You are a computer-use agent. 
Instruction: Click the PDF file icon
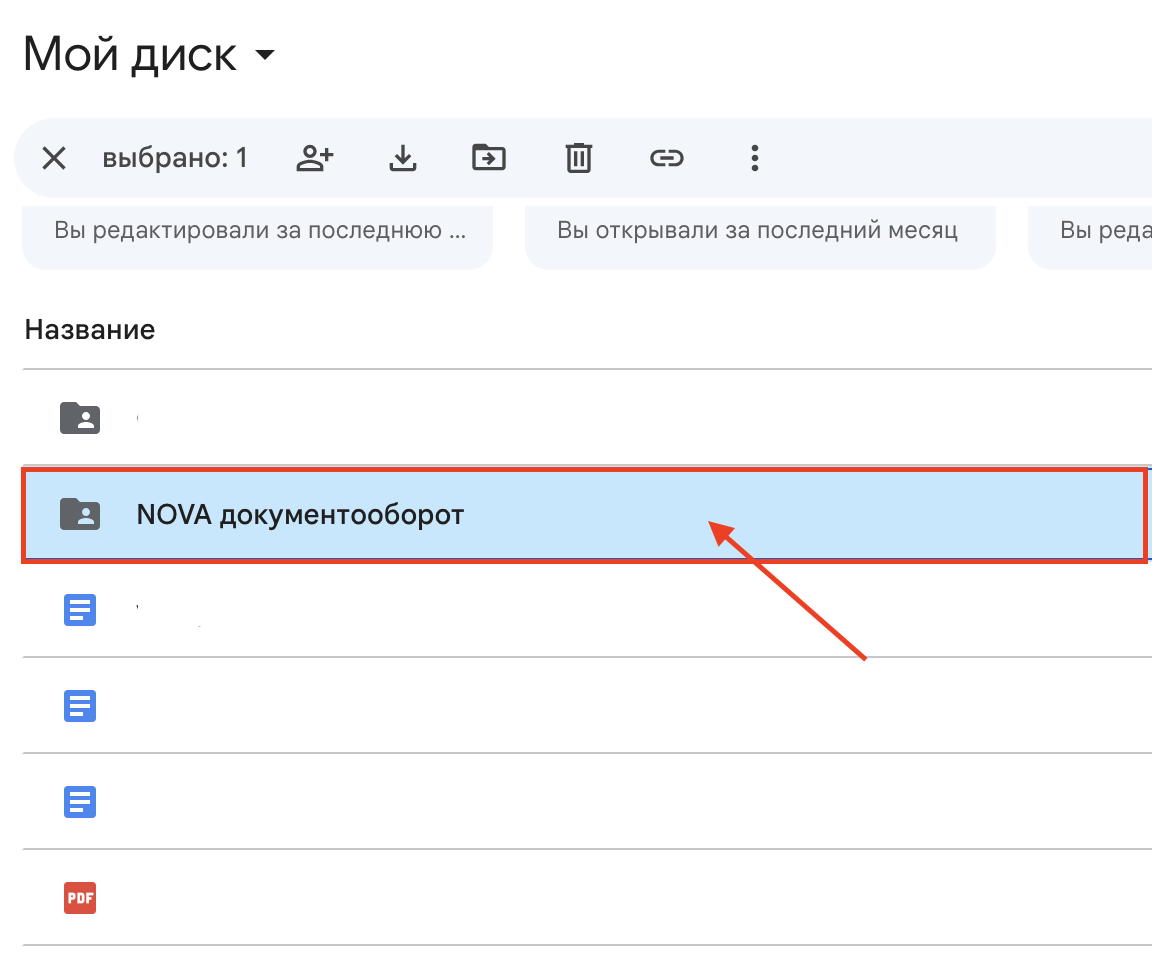80,897
